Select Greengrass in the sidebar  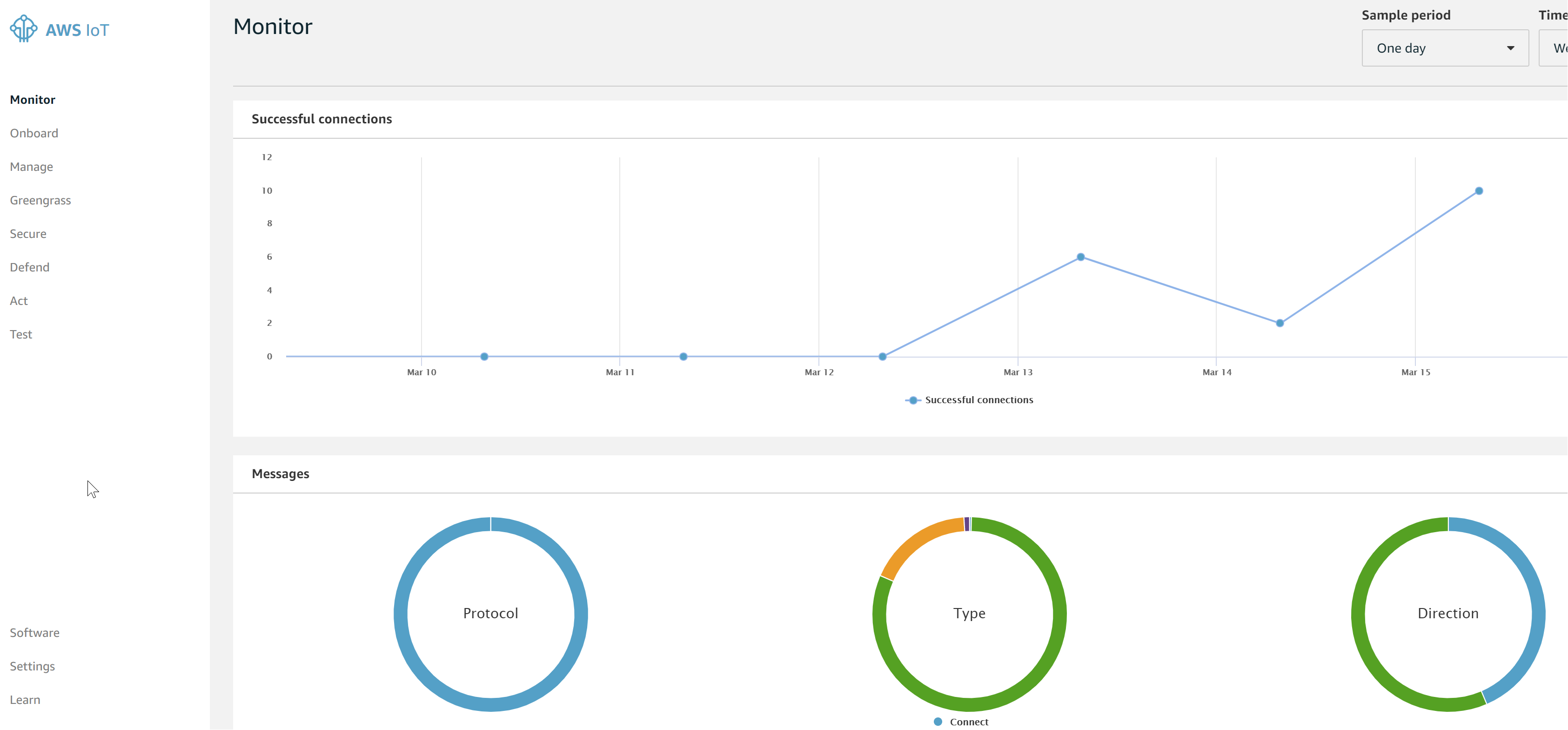pos(40,200)
